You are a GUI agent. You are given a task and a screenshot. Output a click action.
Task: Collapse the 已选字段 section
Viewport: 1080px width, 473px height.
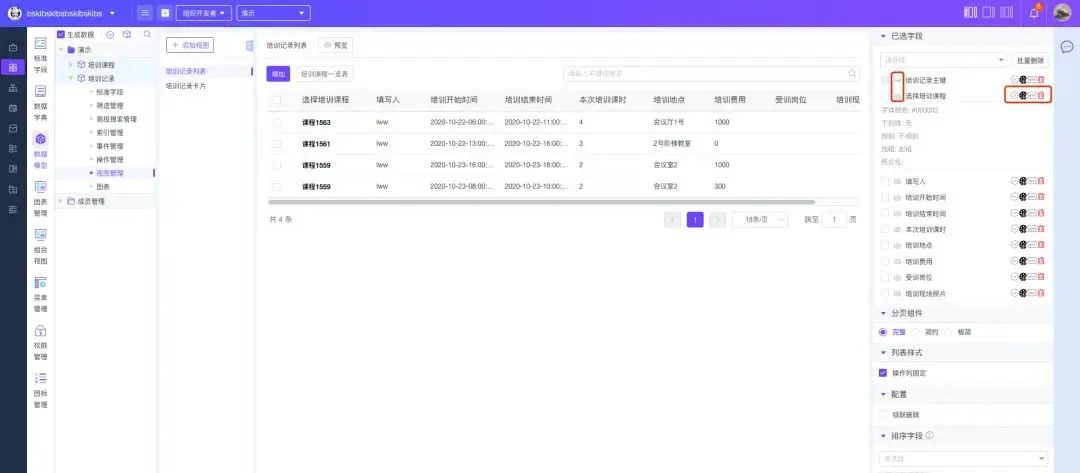tap(884, 36)
